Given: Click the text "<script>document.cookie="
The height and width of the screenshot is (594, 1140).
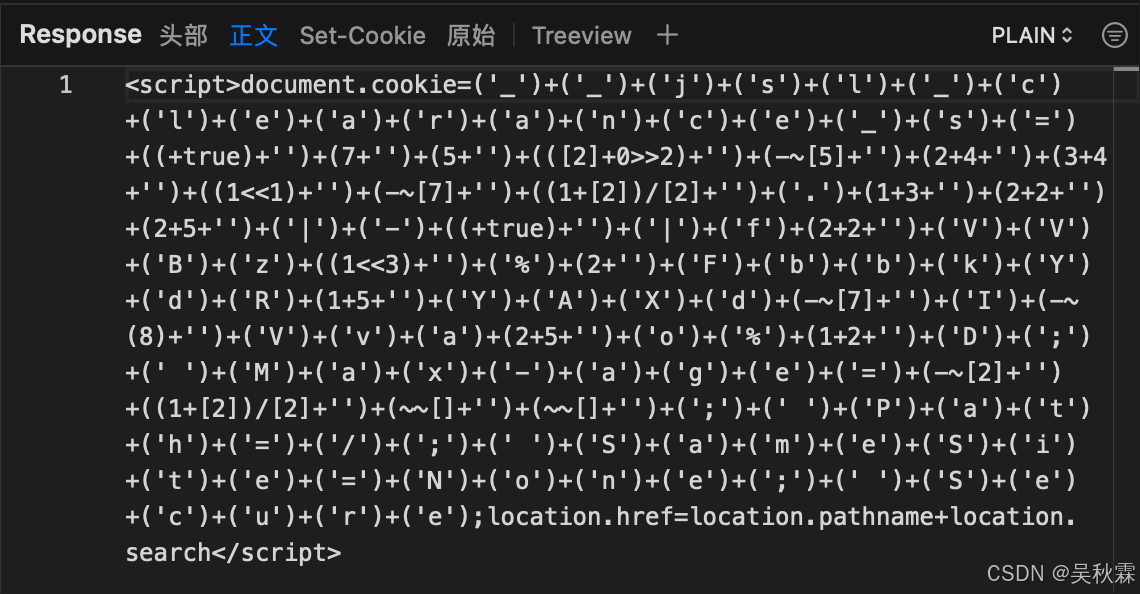Looking at the screenshot, I should [299, 85].
